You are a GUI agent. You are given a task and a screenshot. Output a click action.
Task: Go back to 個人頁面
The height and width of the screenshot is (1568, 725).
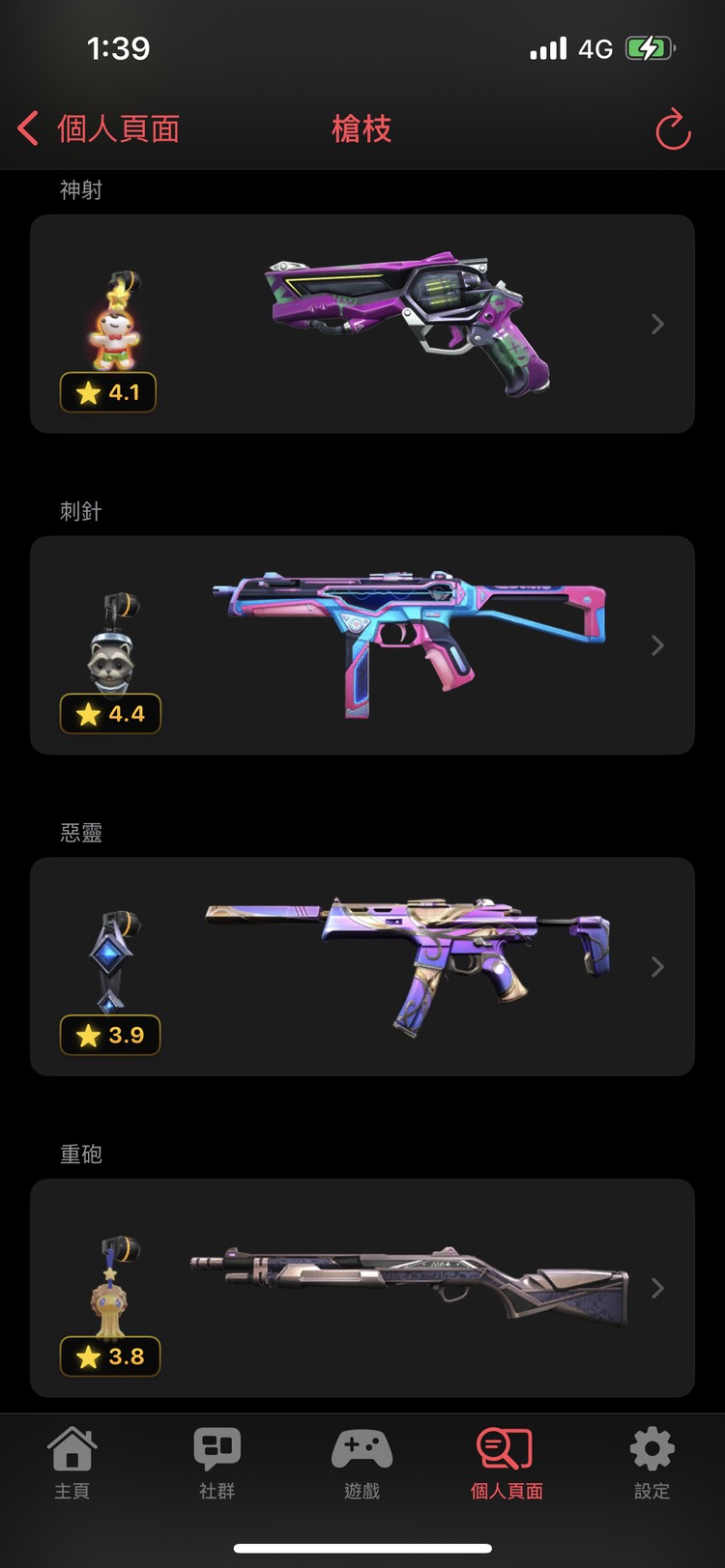click(x=99, y=128)
